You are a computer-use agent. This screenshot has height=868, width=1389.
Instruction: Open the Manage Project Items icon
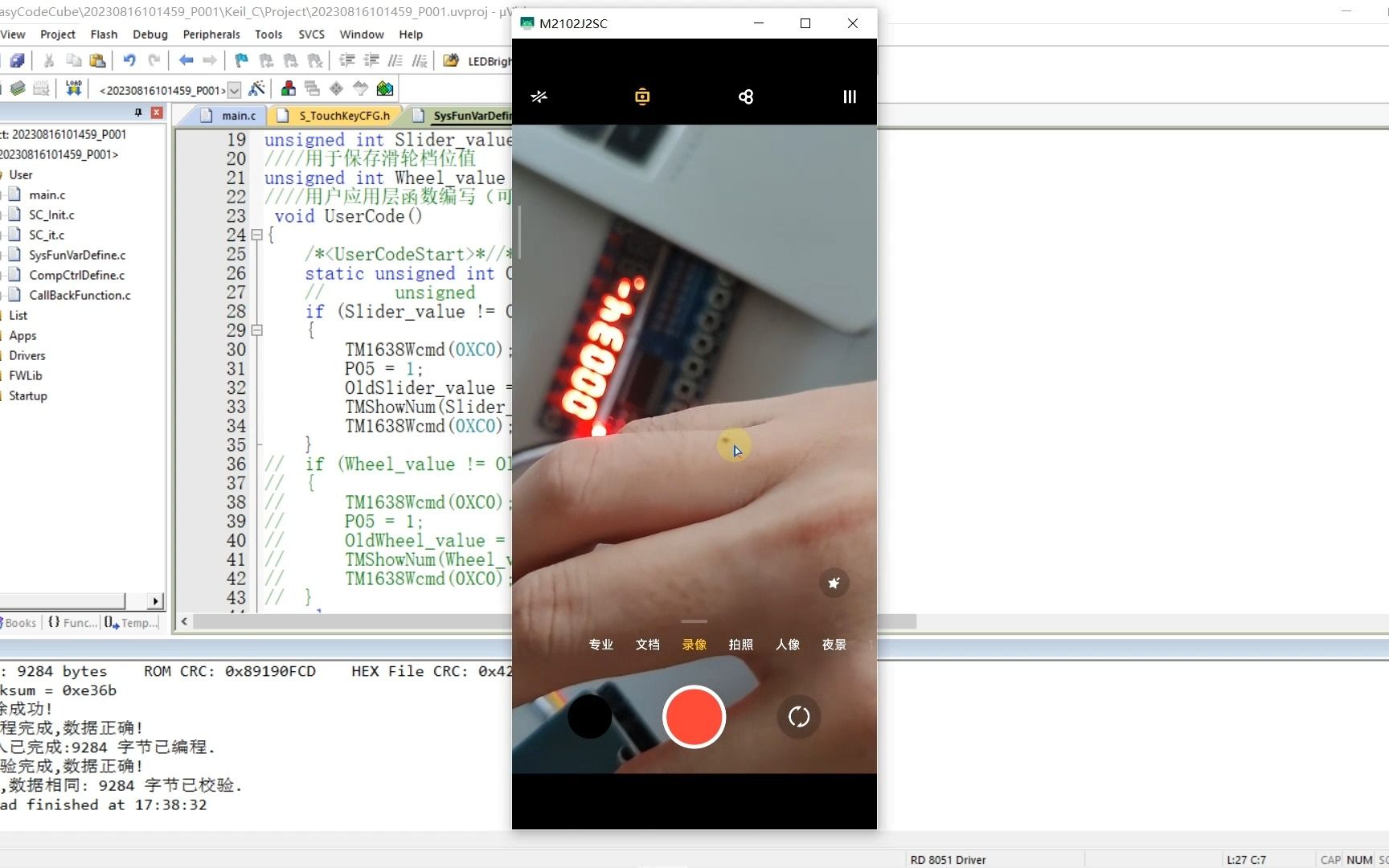point(289,88)
